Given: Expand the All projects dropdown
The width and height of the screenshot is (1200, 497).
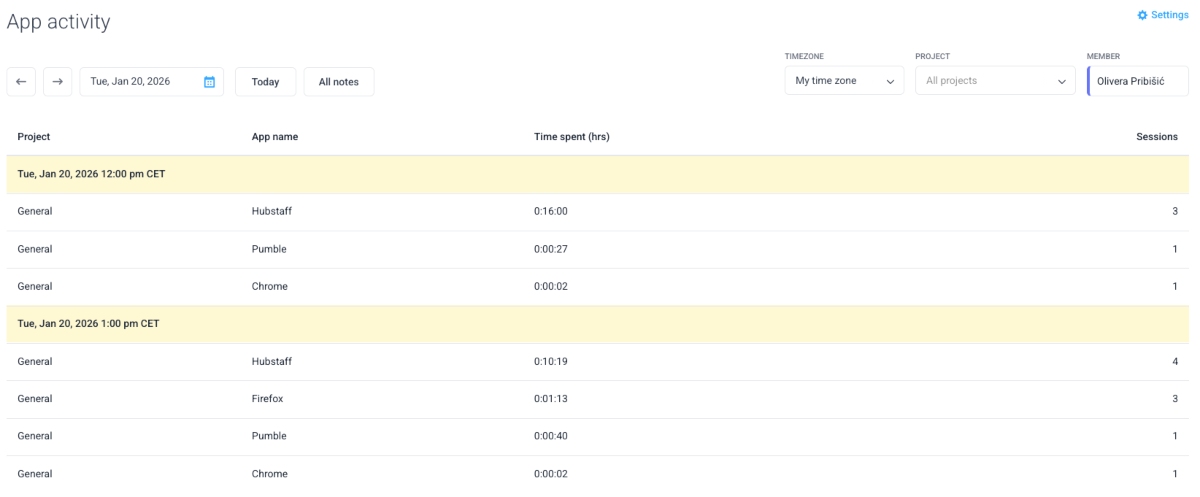Looking at the screenshot, I should [995, 81].
